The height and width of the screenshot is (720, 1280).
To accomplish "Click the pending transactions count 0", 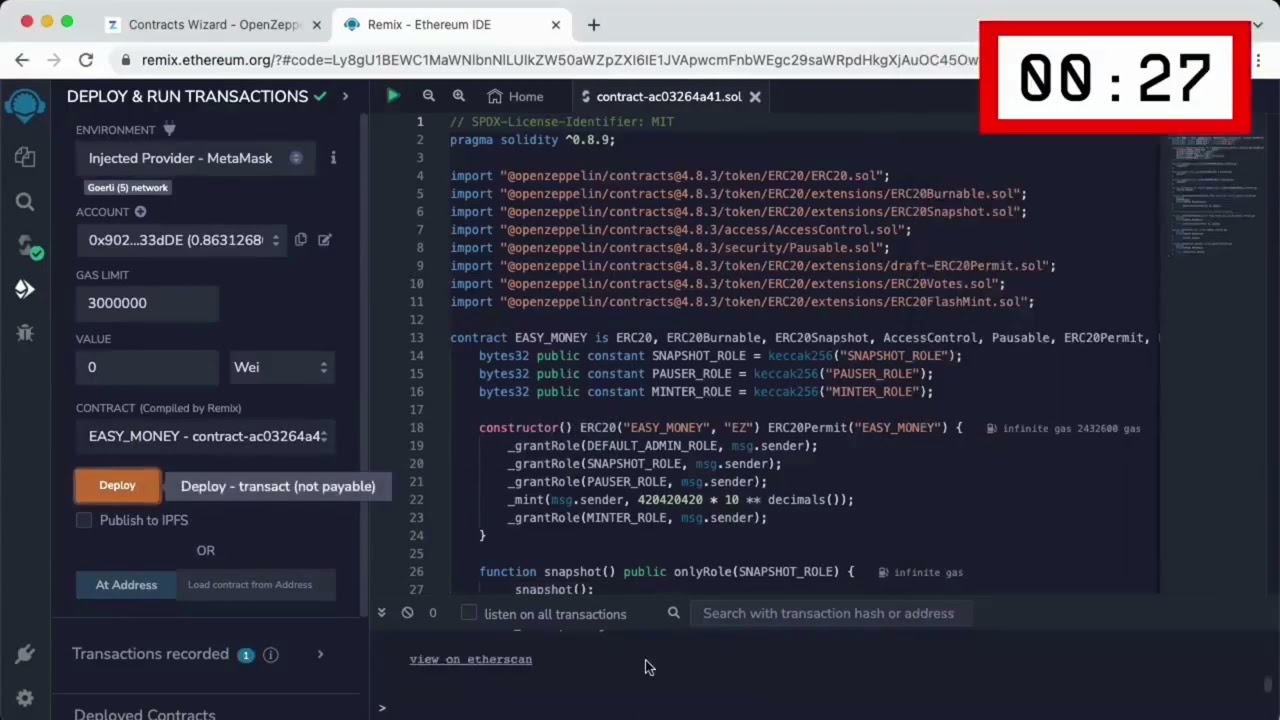I will (x=432, y=613).
